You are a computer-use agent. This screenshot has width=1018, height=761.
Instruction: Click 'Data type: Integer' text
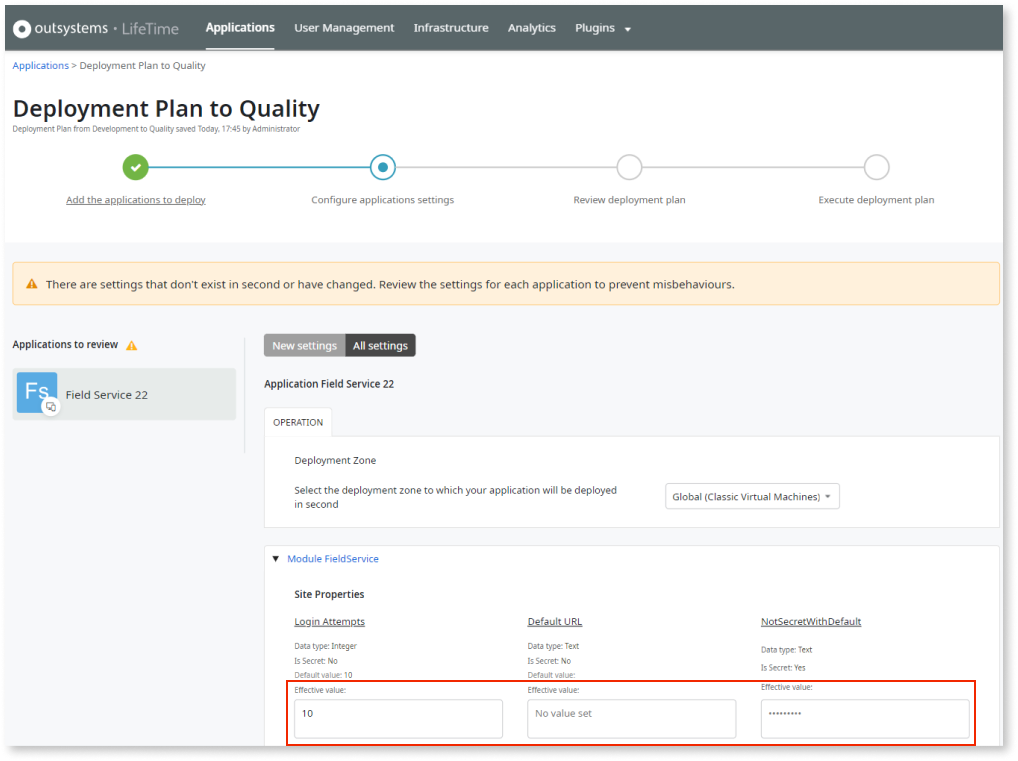pos(325,646)
